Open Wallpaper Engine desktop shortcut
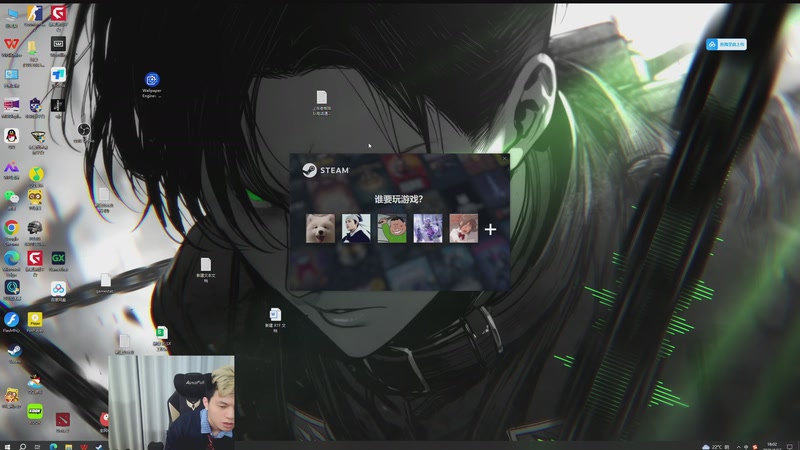 [152, 85]
